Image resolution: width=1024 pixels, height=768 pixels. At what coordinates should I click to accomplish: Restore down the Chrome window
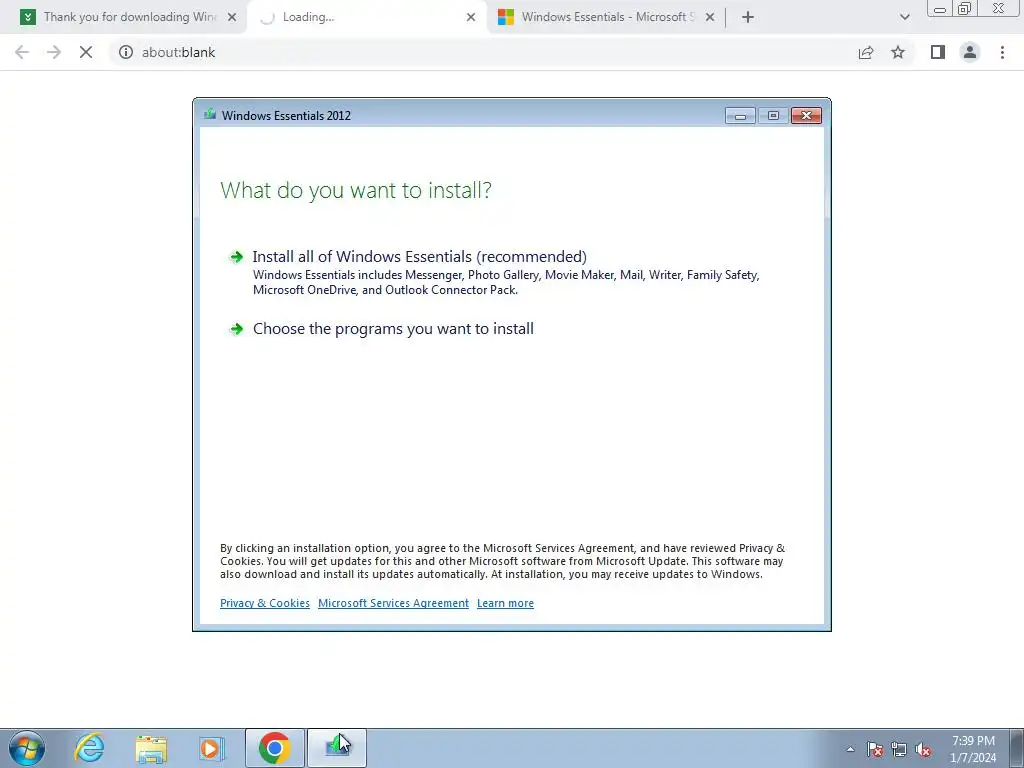pos(965,8)
